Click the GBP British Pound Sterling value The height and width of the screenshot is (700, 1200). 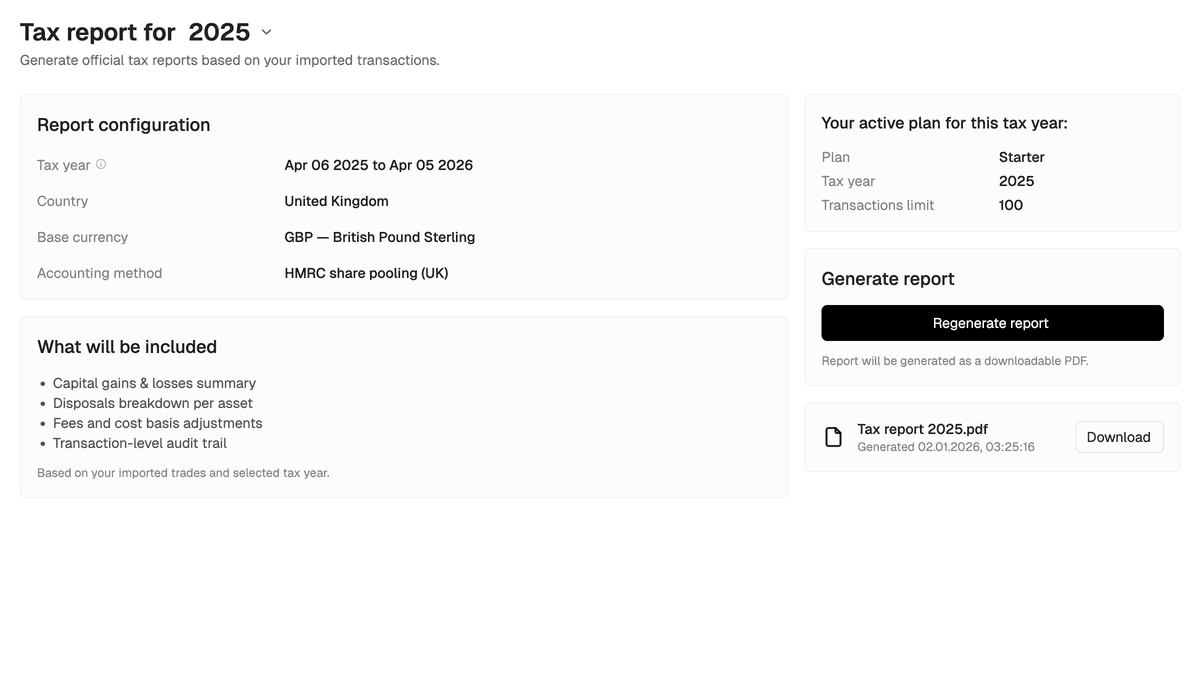tap(379, 237)
